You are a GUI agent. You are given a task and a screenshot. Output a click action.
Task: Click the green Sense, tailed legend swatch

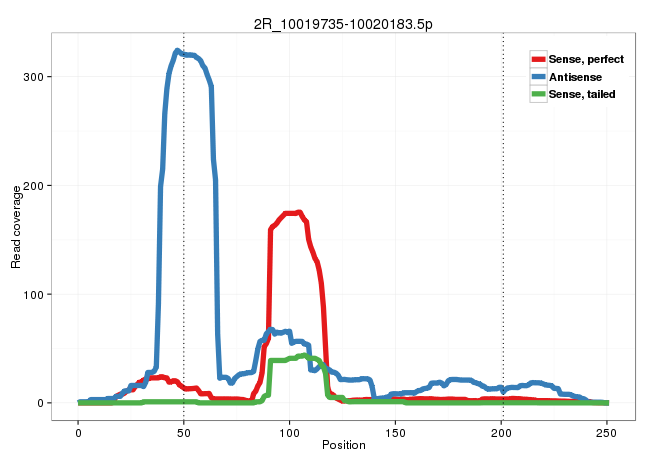[538, 94]
